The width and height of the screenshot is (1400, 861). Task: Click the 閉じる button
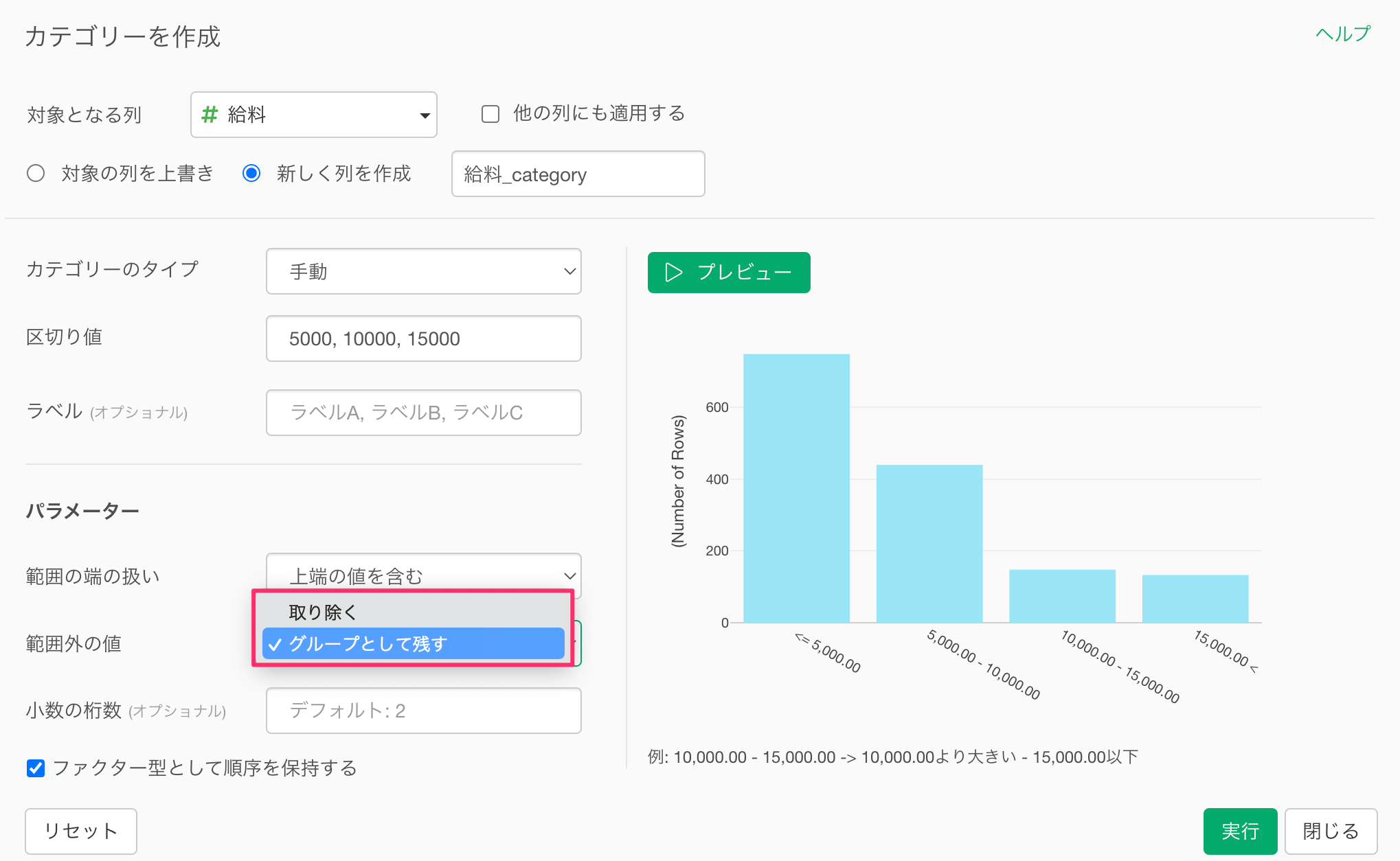(x=1331, y=831)
